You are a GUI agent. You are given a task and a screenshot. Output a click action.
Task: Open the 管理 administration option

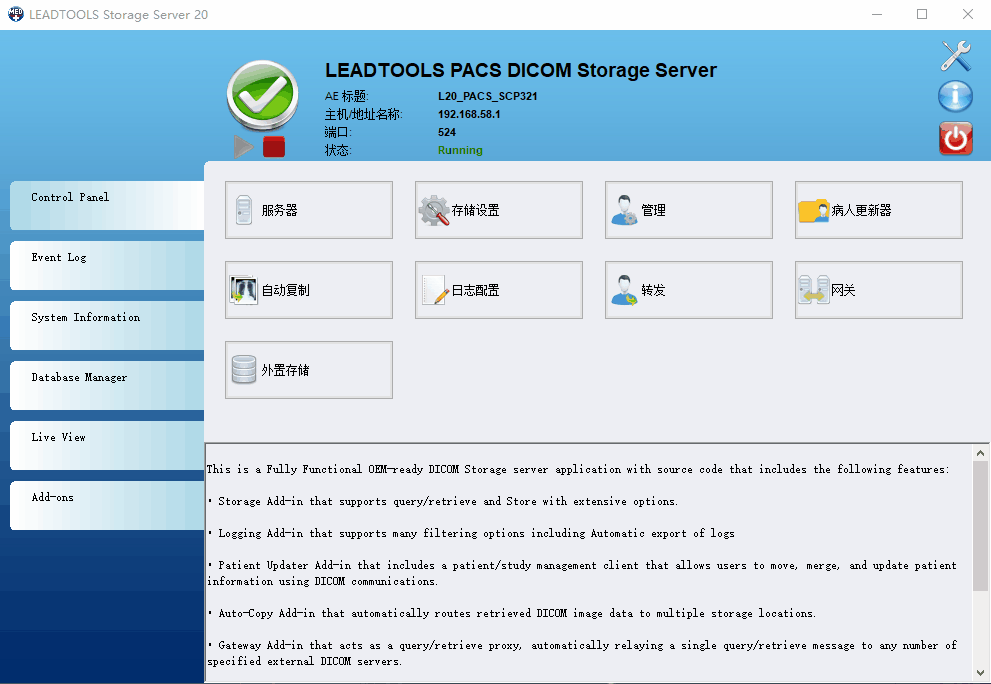pos(688,210)
